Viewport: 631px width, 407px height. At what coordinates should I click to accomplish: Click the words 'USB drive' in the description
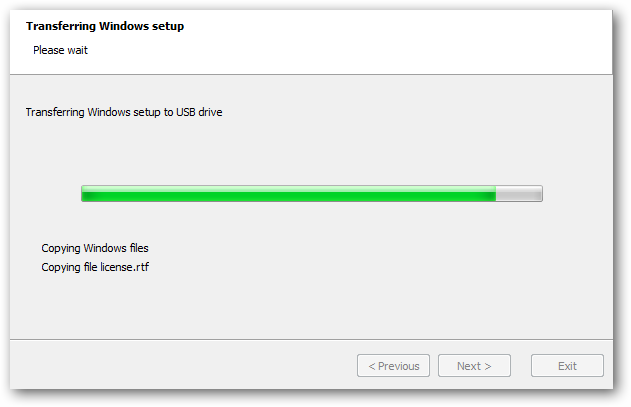199,112
